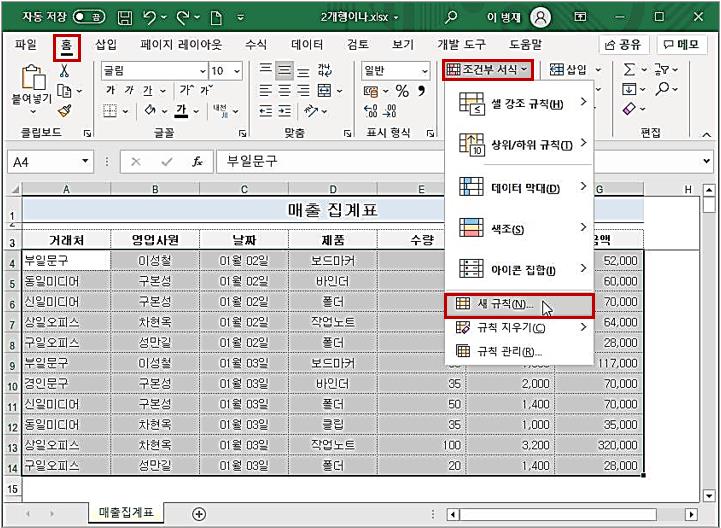Select the 매출집계표 sheet tab
Image resolution: width=721 pixels, height=528 pixels.
126,512
